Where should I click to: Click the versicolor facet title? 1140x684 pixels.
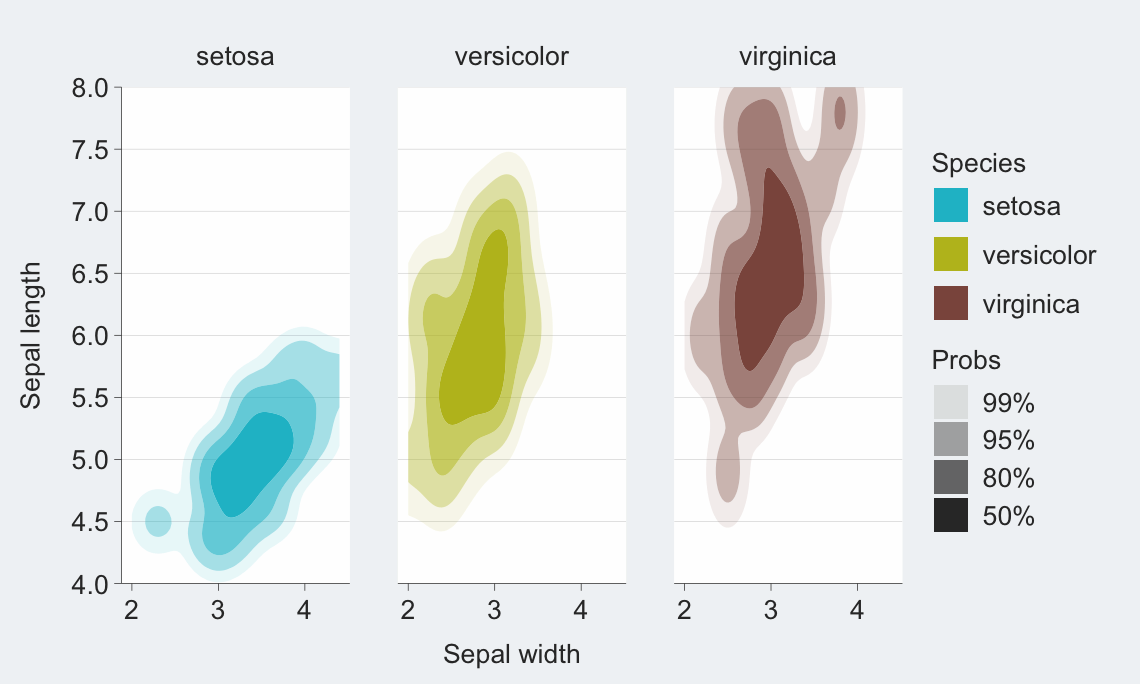512,57
